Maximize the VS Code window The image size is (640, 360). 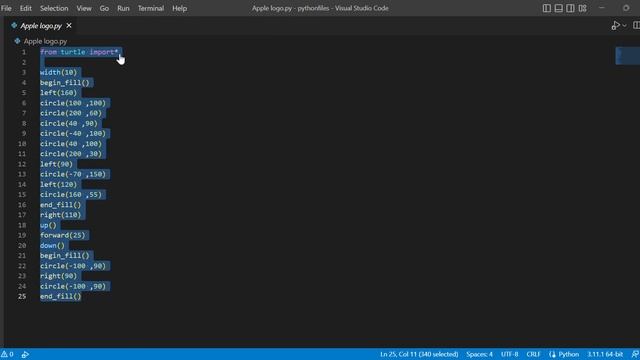pyautogui.click(x=626, y=8)
